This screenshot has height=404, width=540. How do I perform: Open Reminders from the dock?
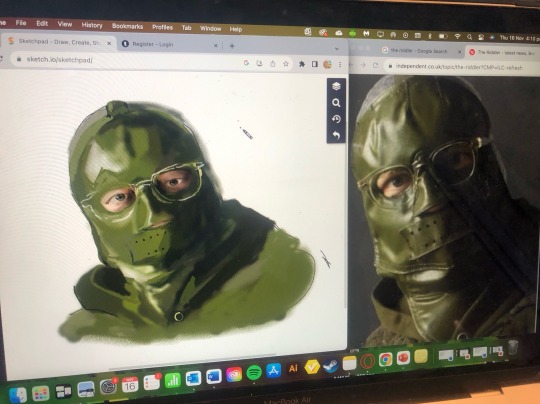(152, 382)
